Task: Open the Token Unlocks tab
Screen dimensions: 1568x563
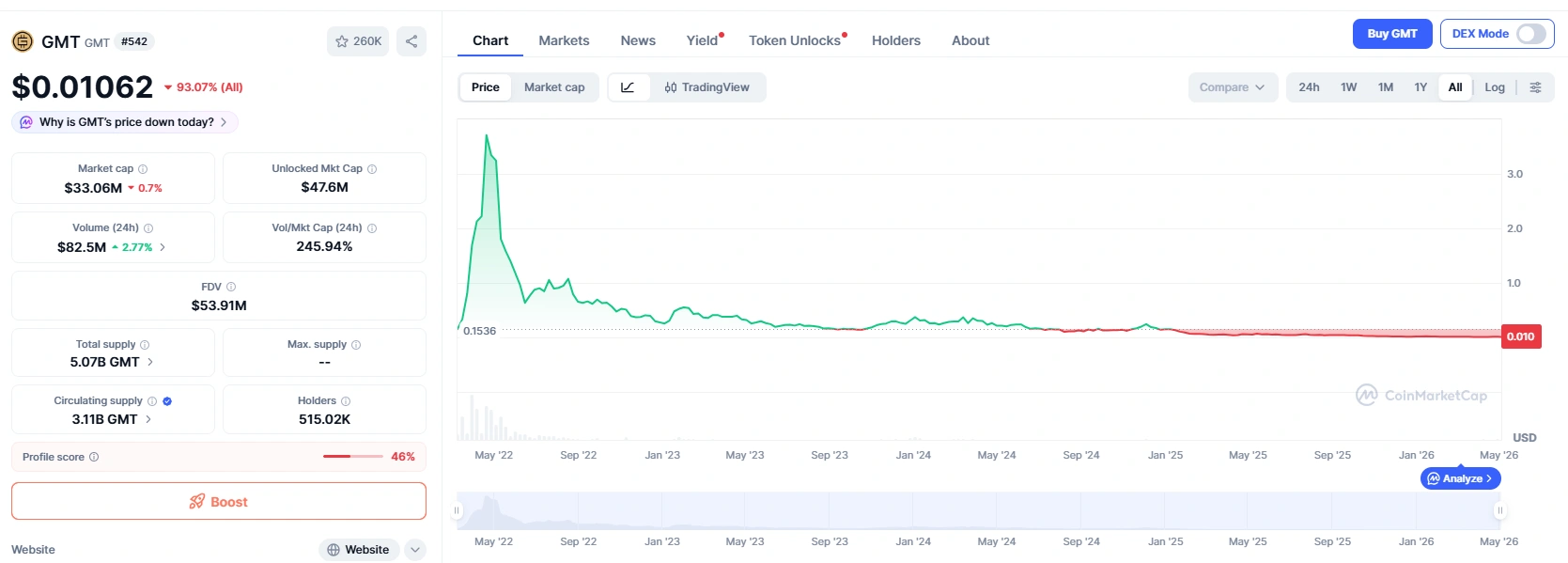Action: point(795,40)
